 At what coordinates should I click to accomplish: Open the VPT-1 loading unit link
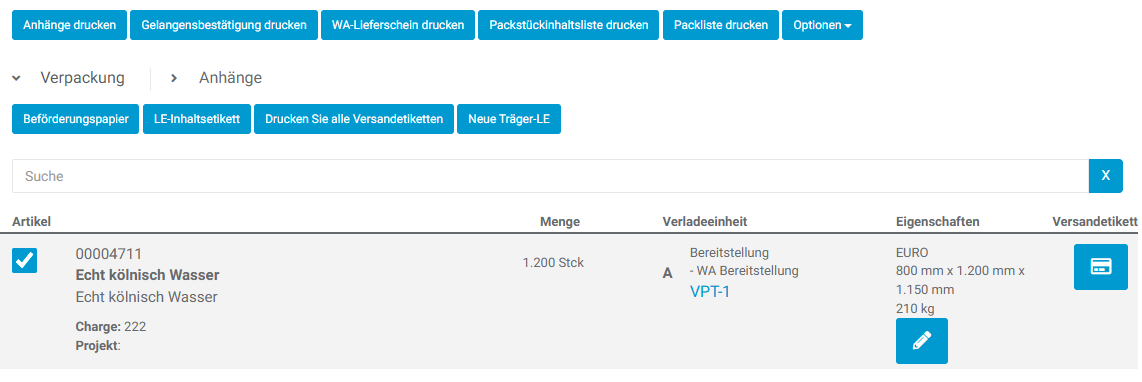[709, 292]
